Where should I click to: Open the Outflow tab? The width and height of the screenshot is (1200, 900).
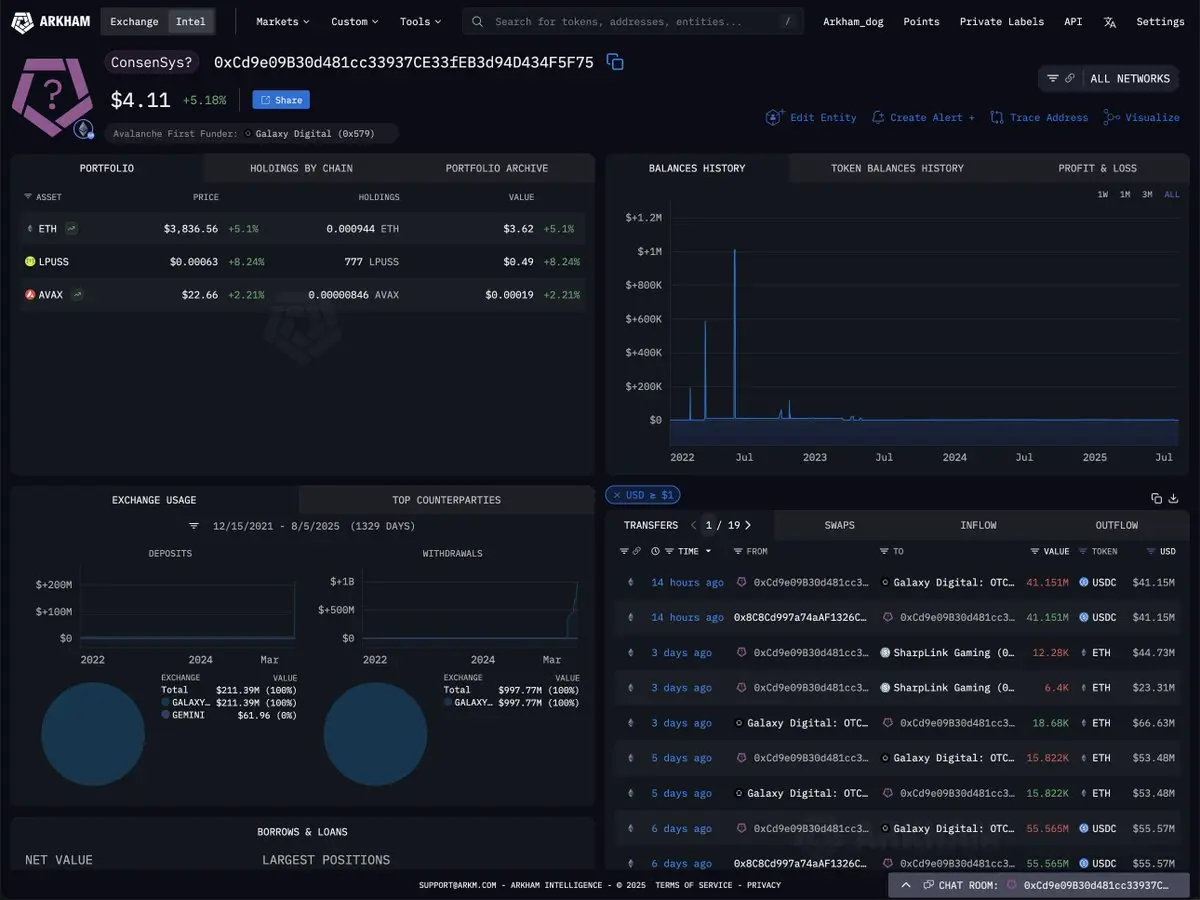tap(1116, 525)
